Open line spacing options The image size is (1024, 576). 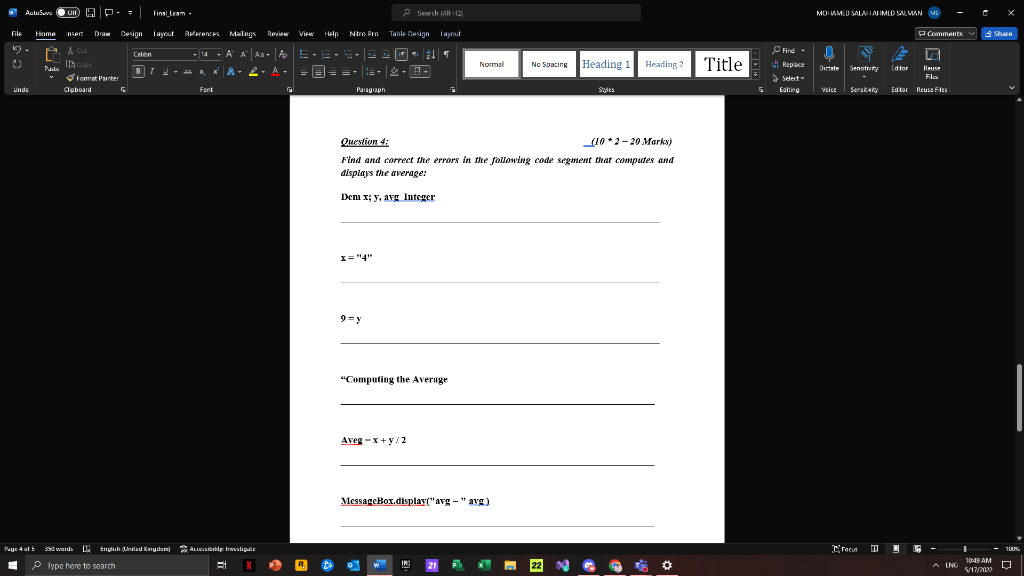click(x=373, y=72)
